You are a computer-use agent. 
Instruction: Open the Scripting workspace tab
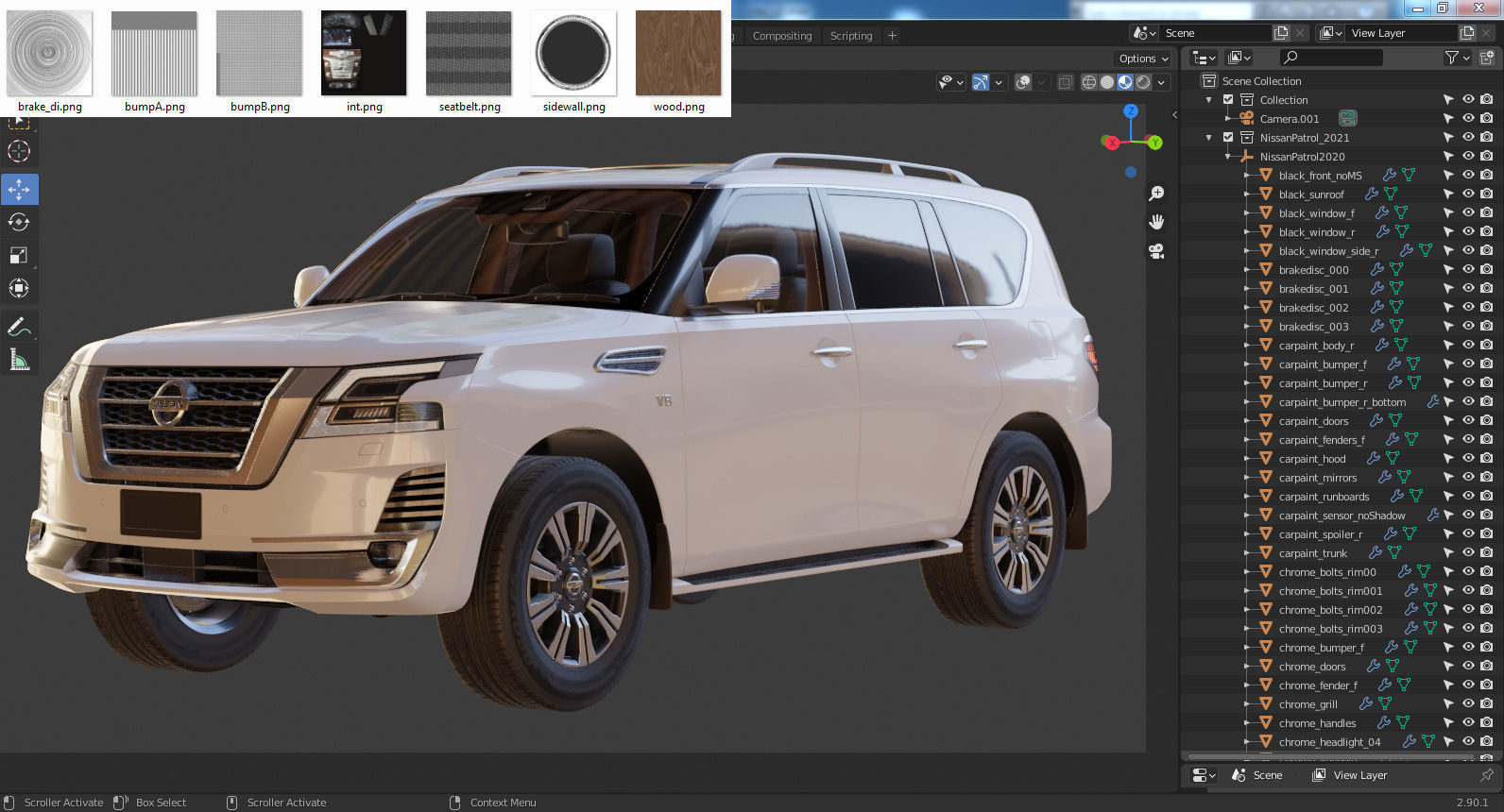coord(851,36)
